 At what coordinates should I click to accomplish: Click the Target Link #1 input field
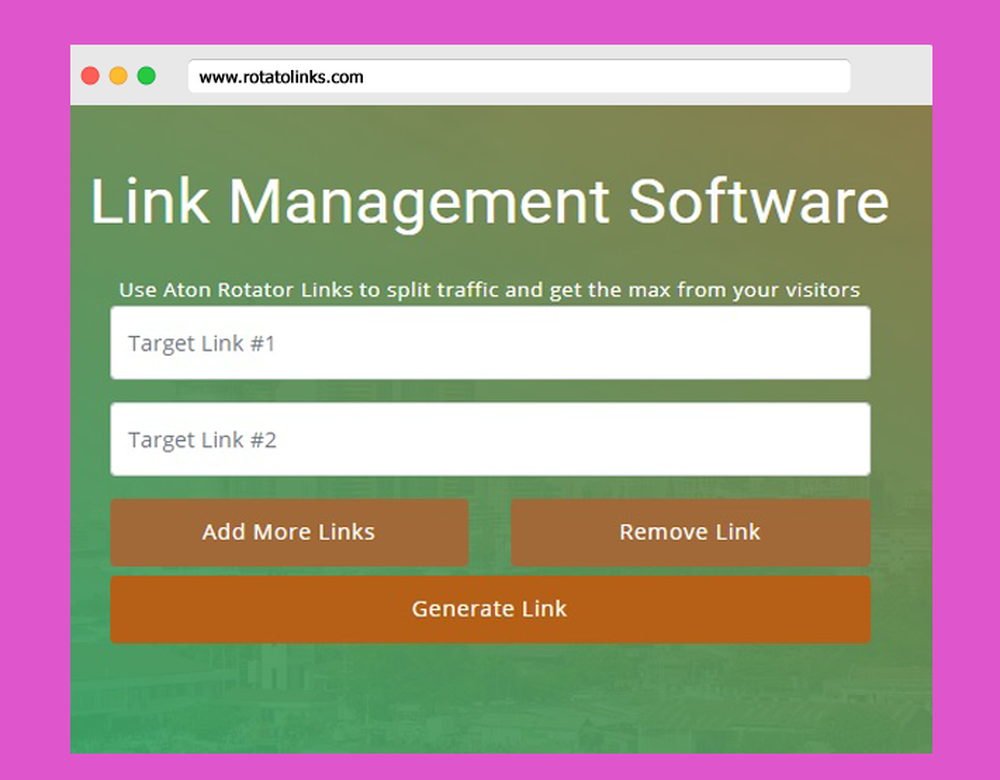(490, 343)
